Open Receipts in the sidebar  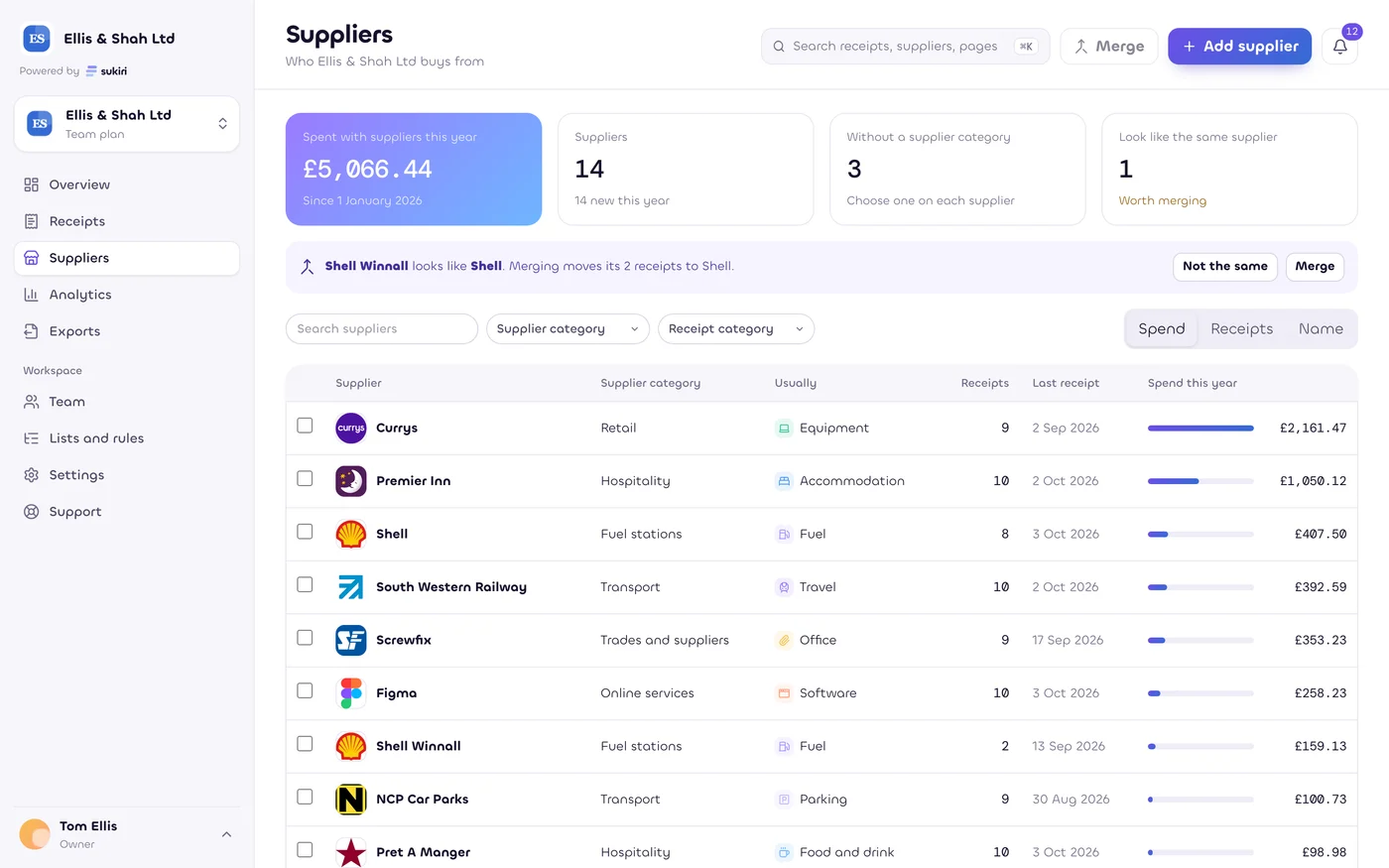point(127,221)
